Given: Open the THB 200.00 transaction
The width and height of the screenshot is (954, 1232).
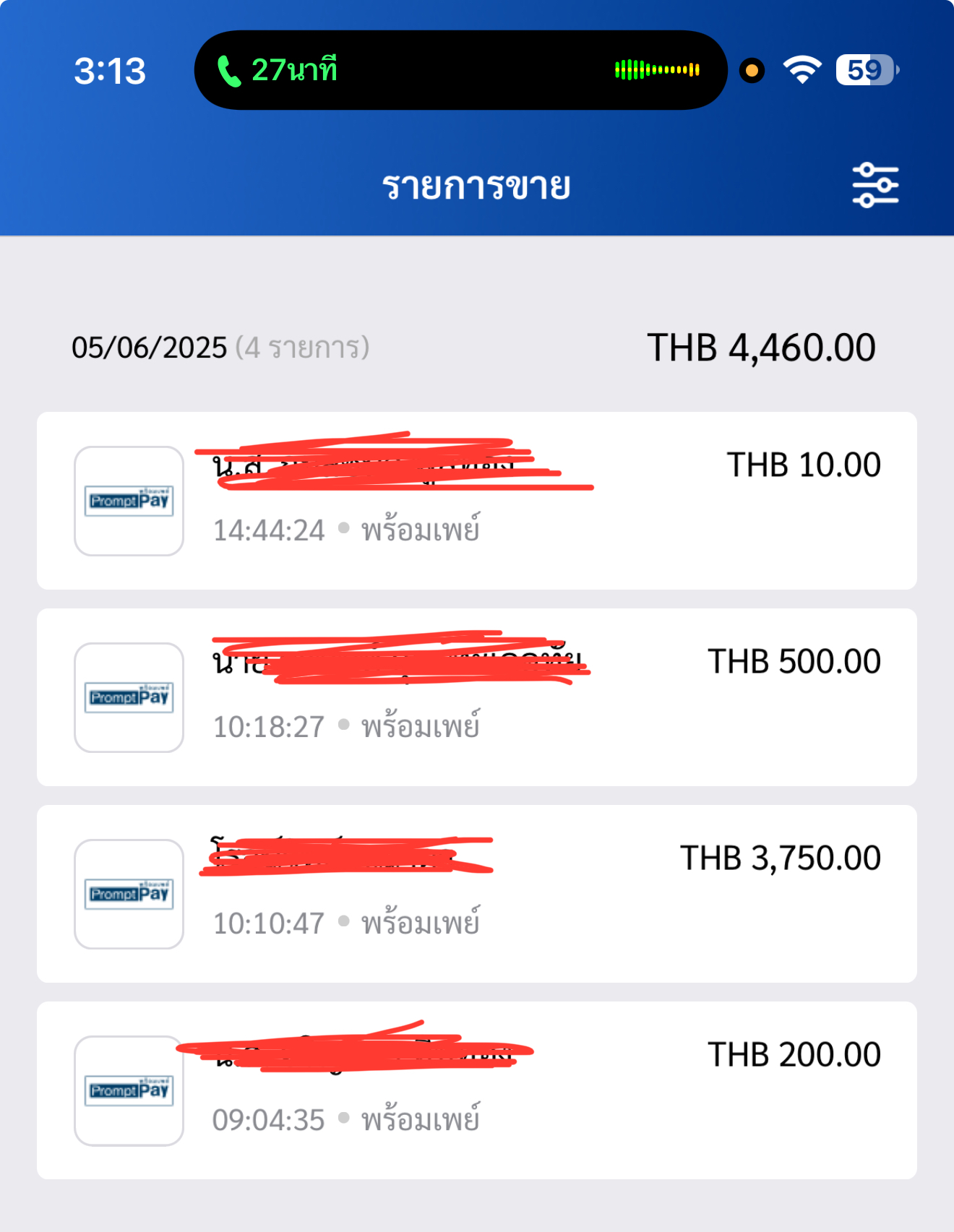Looking at the screenshot, I should (477, 1090).
